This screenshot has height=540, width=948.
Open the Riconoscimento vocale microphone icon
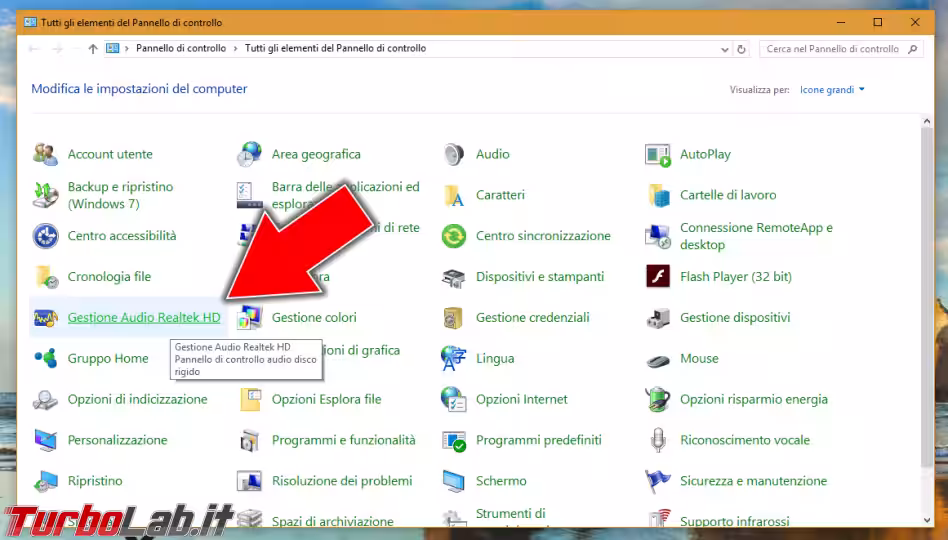pyautogui.click(x=658, y=440)
